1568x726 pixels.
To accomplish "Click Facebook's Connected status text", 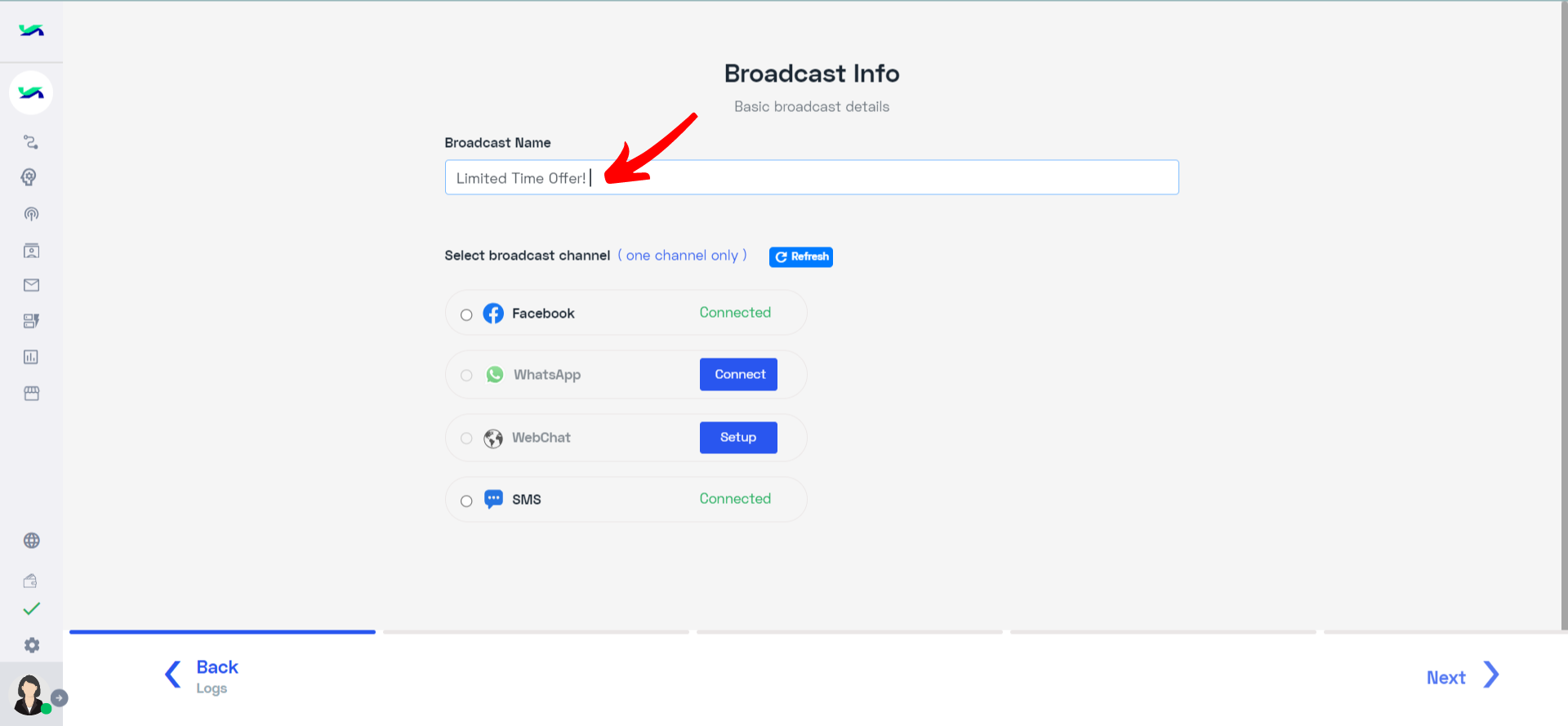I will [735, 313].
